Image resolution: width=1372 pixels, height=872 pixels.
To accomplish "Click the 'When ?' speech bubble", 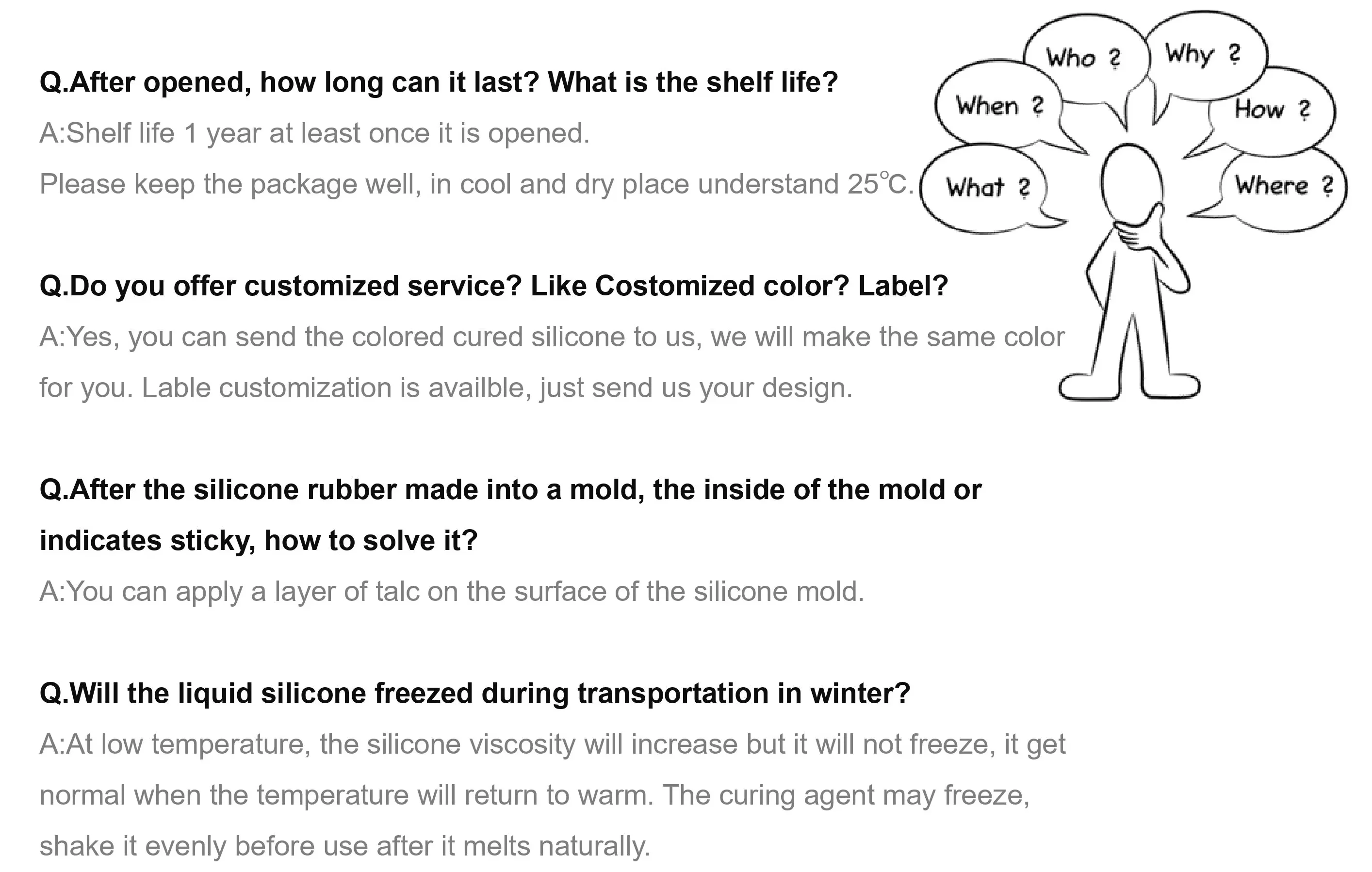I will coord(998,106).
